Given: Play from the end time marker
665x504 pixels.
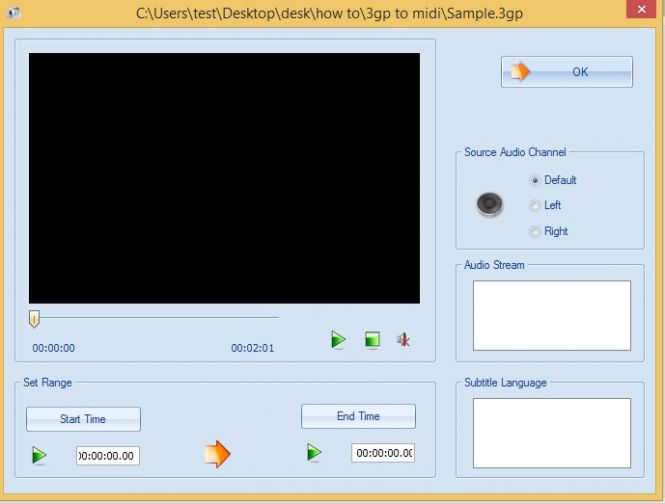Looking at the screenshot, I should (314, 453).
